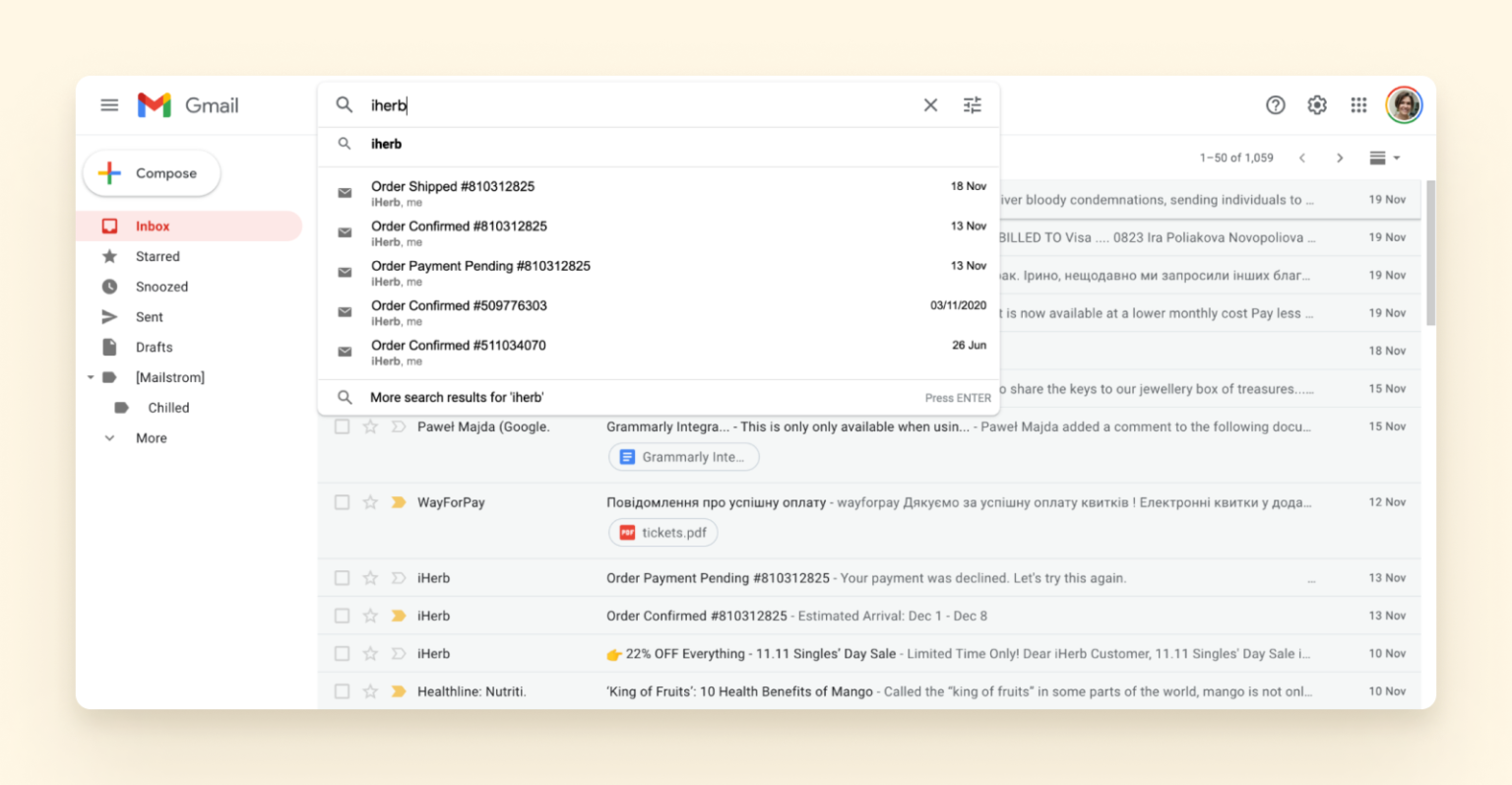Click the inbox vertical scrollbar
Image resolution: width=1512 pixels, height=785 pixels.
1429,252
